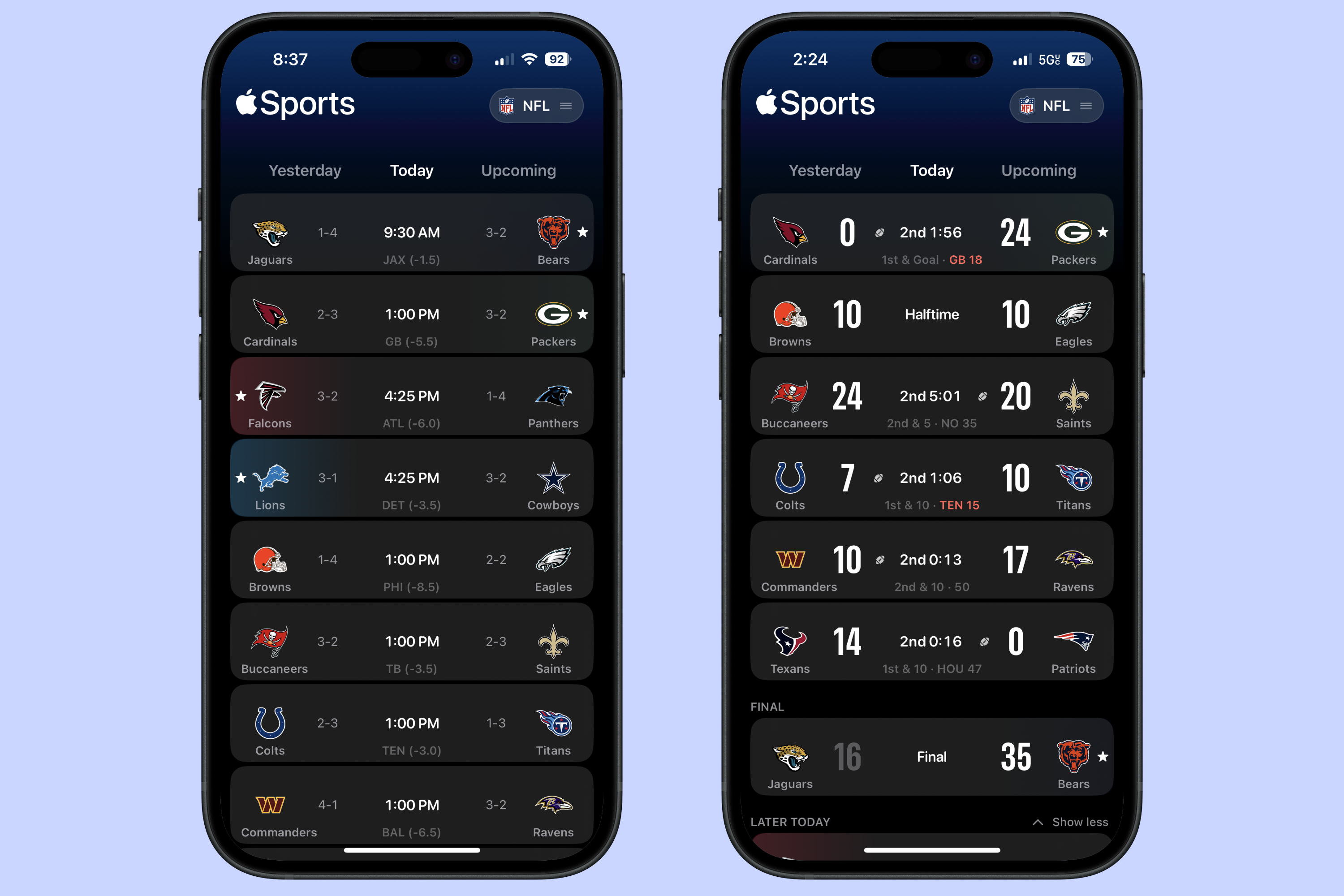
Task: Toggle favorite star on Falcons game
Action: (x=240, y=396)
